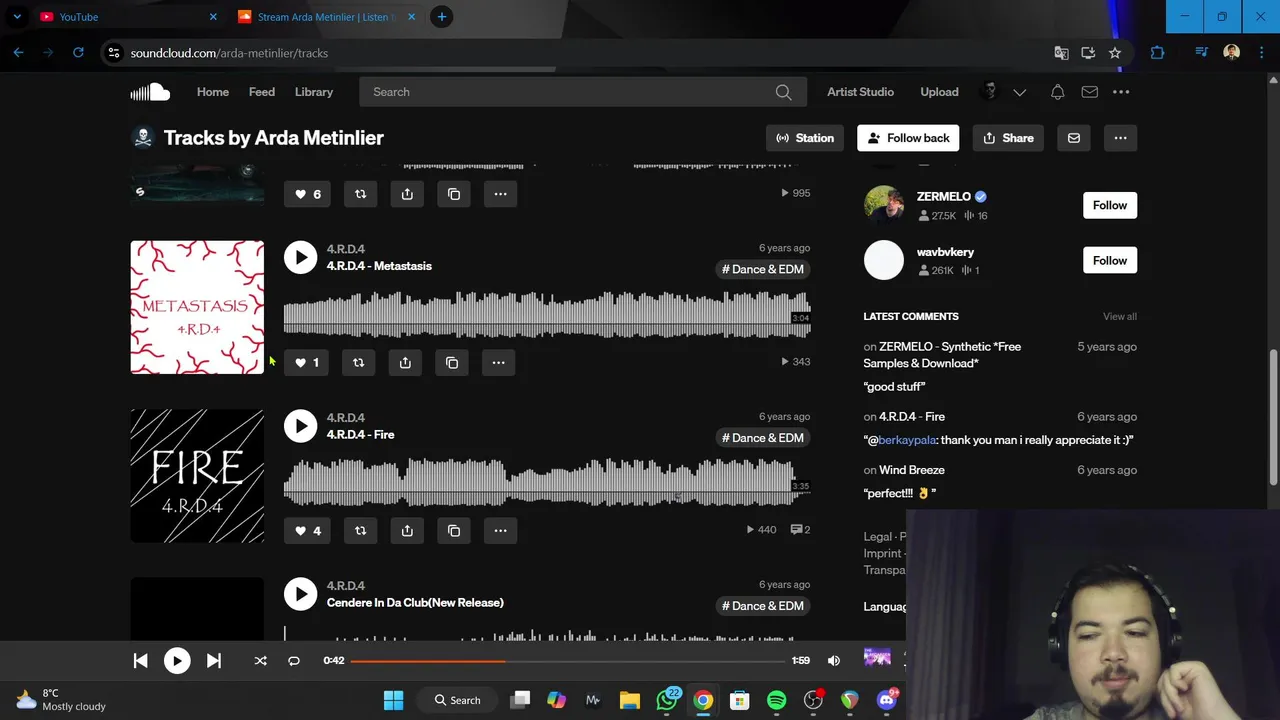The image size is (1280, 720).
Task: Click the Follow back button
Action: tap(908, 138)
